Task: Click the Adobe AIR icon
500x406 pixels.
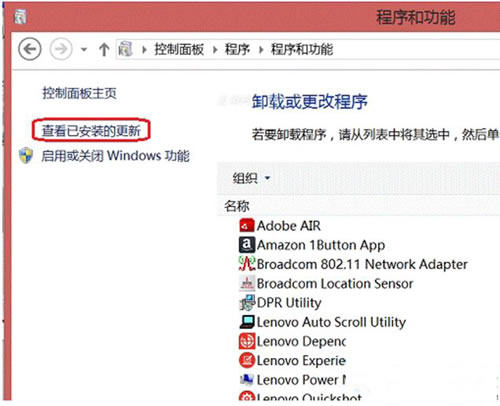Action: (247, 226)
